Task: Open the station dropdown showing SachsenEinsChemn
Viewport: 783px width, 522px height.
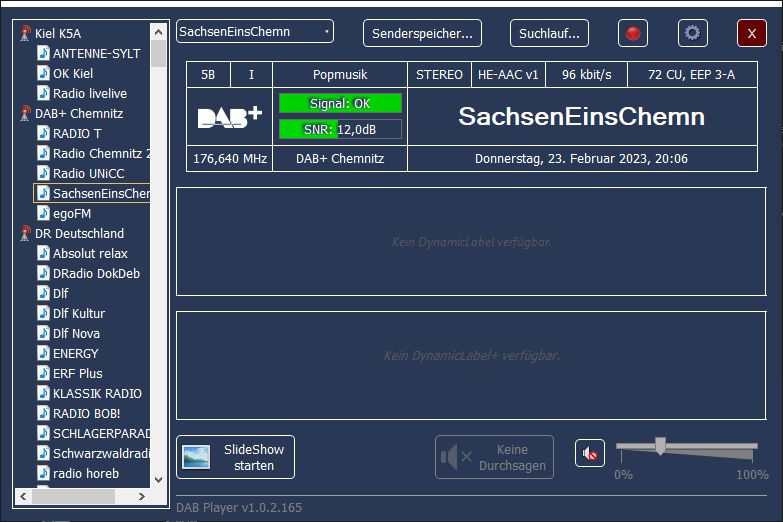Action: 255,32
